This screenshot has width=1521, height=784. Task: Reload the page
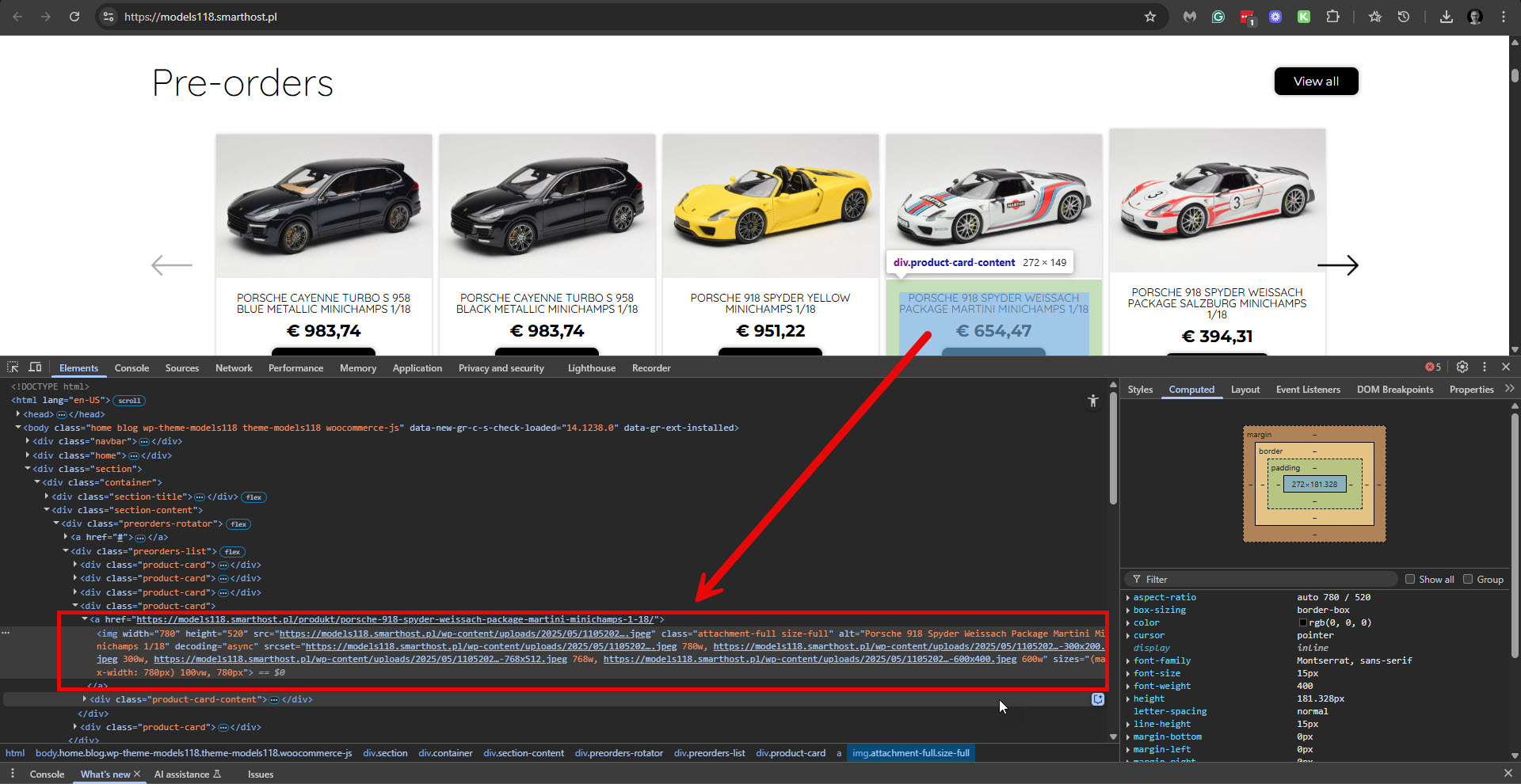click(x=74, y=17)
